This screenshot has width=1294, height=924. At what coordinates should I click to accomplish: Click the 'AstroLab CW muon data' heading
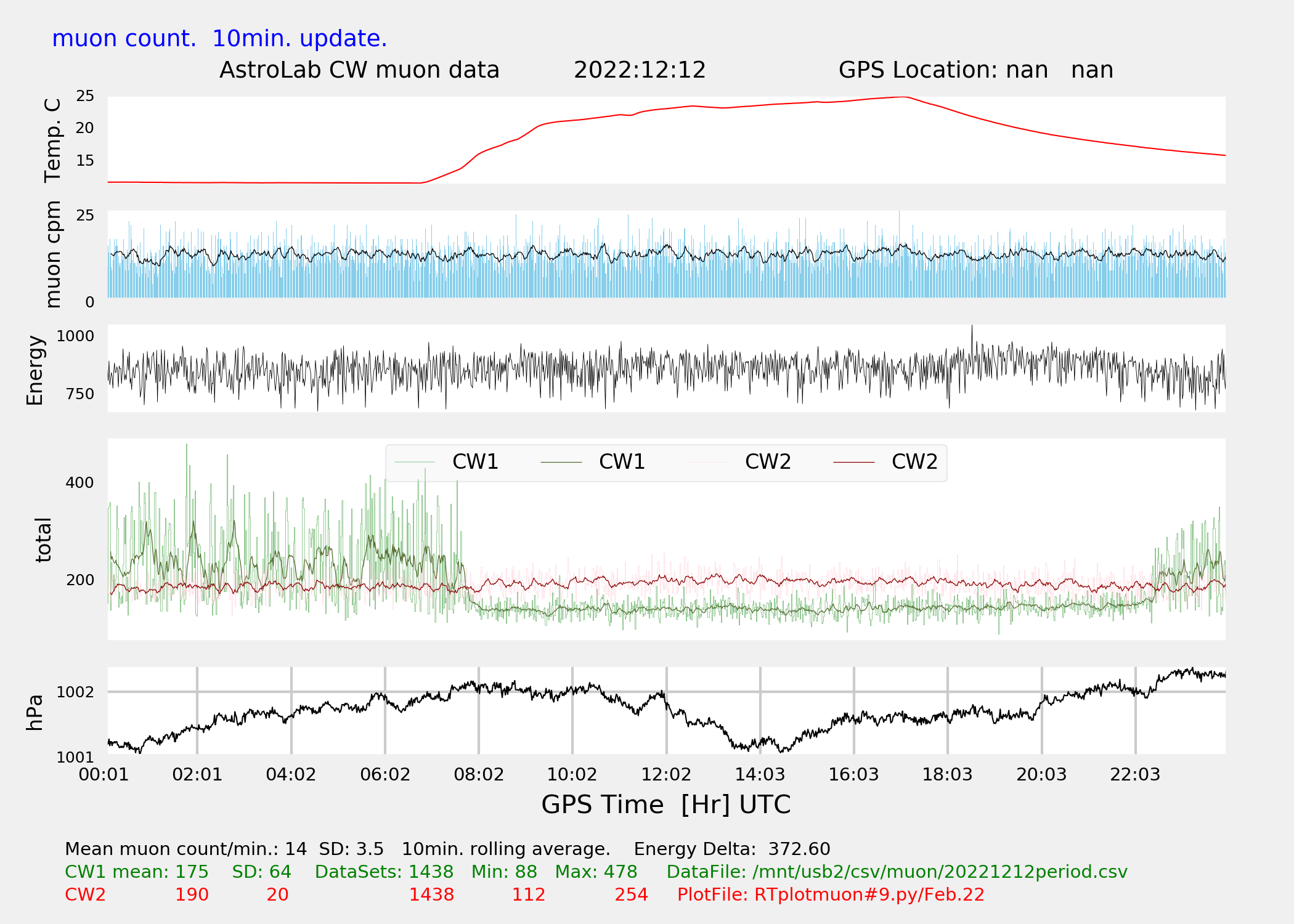[359, 70]
